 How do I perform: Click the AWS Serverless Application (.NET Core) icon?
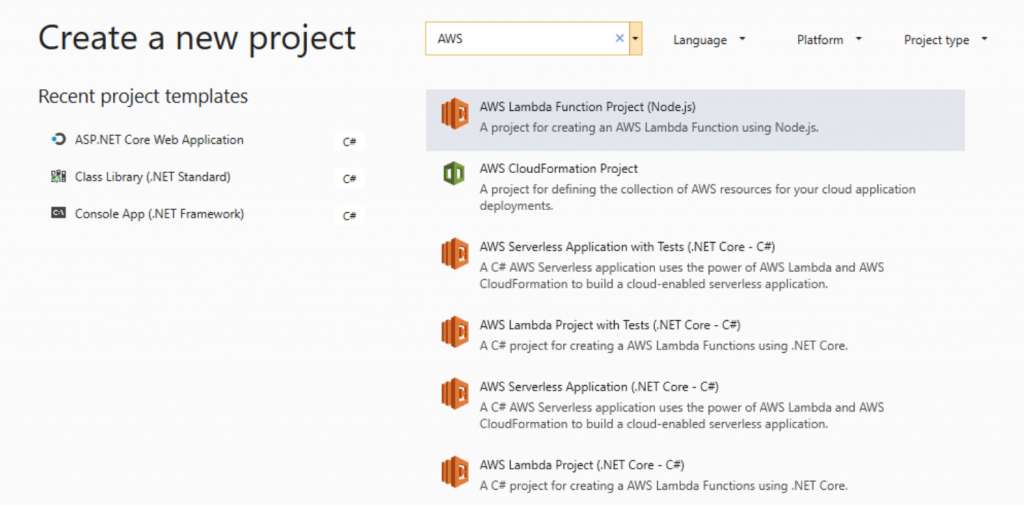click(x=455, y=393)
